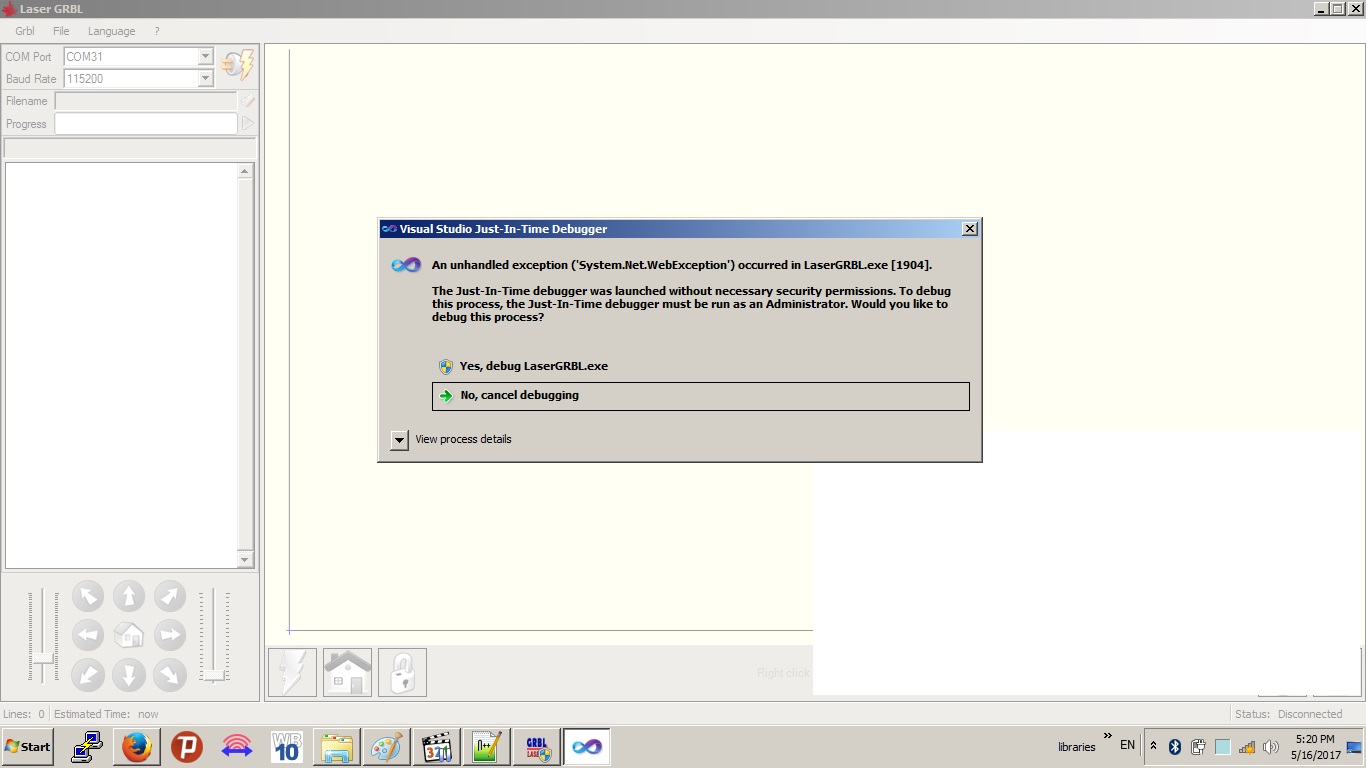Screen dimensions: 1366x768
Task: Click the network signal tray icon
Action: tap(1247, 747)
